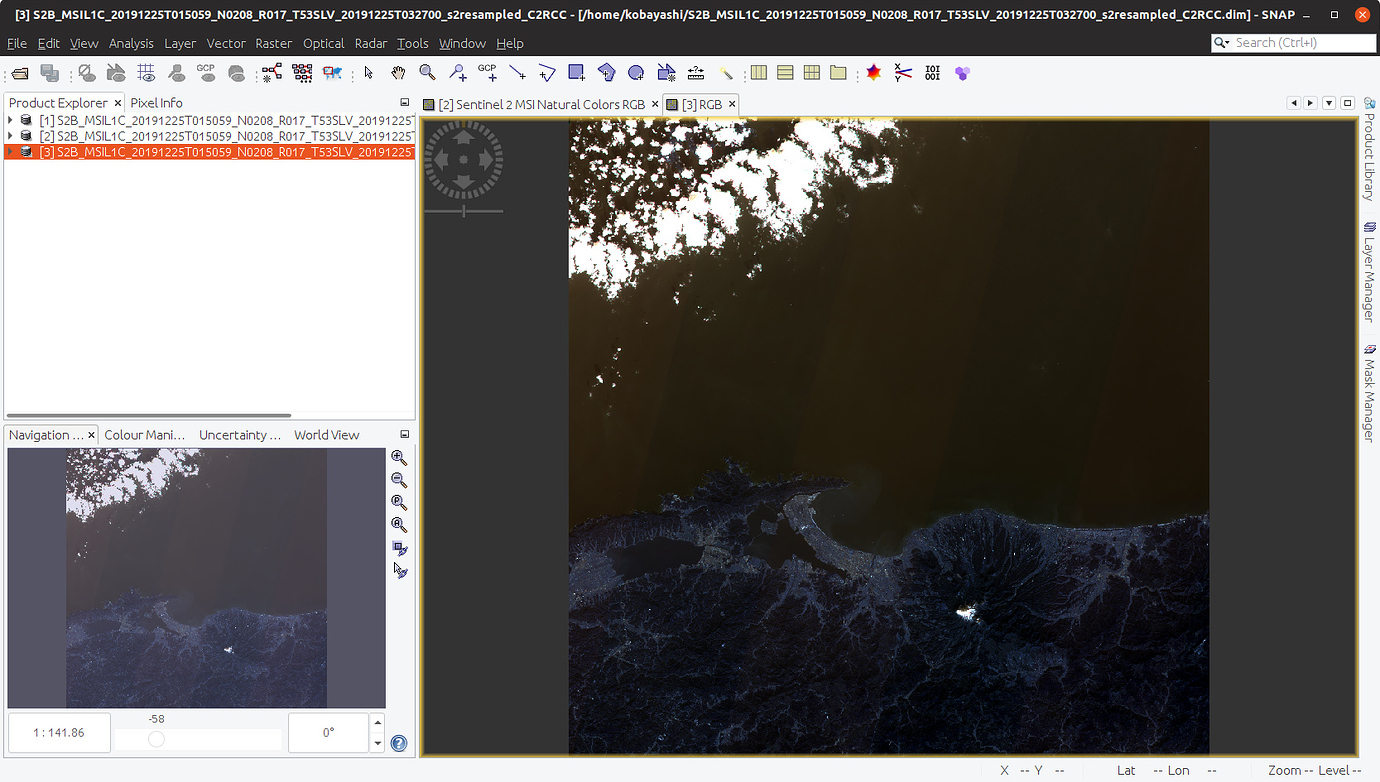Open the document list dropdown arrow
The width and height of the screenshot is (1380, 782).
pyautogui.click(x=1329, y=103)
